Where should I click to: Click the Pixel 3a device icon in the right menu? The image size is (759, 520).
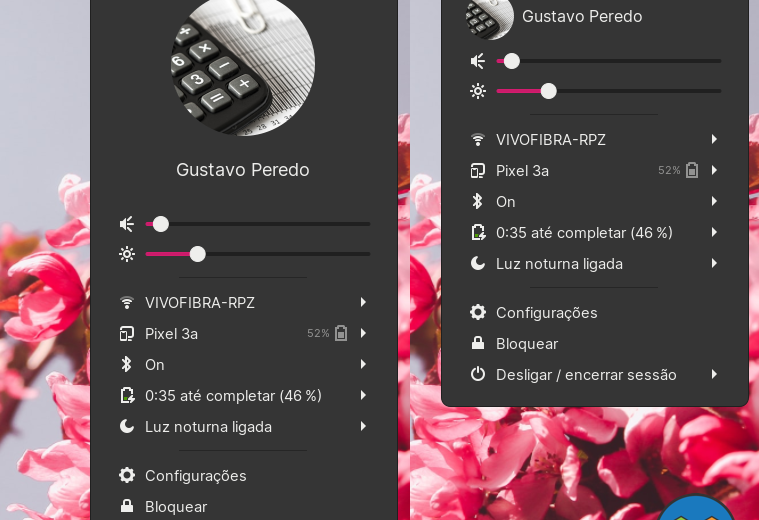coord(478,170)
